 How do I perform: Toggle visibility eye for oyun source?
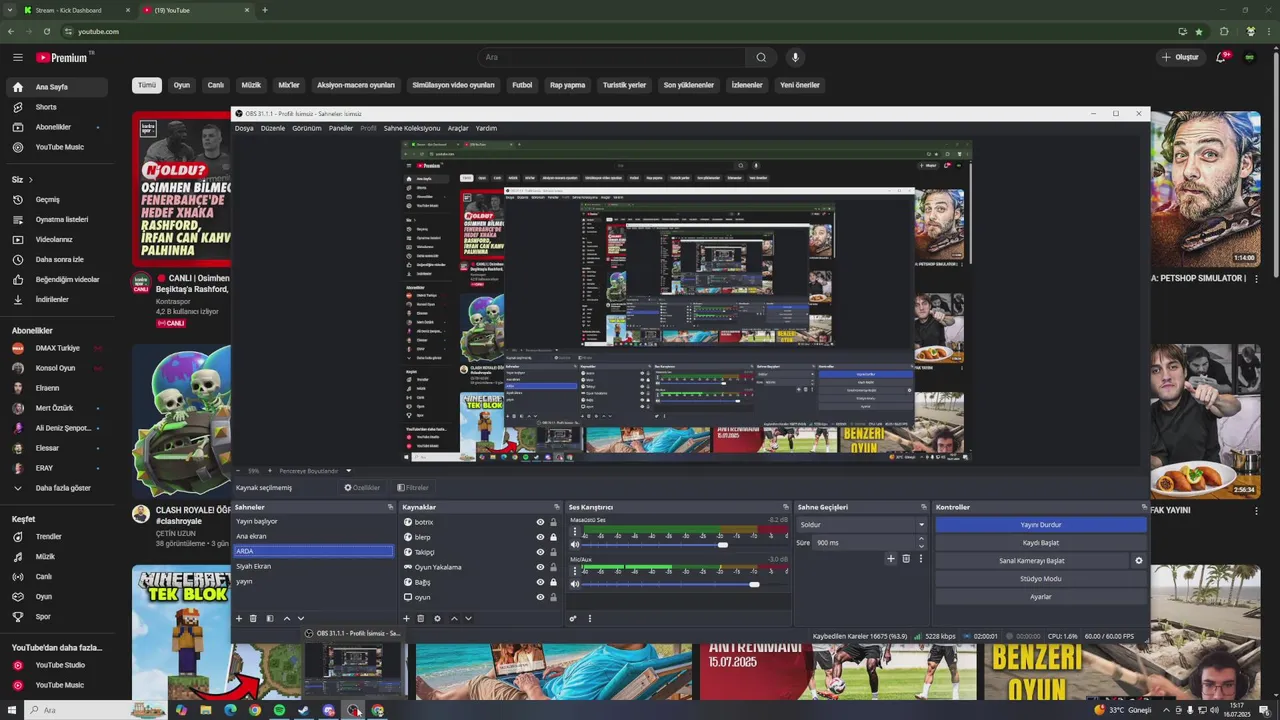(540, 597)
